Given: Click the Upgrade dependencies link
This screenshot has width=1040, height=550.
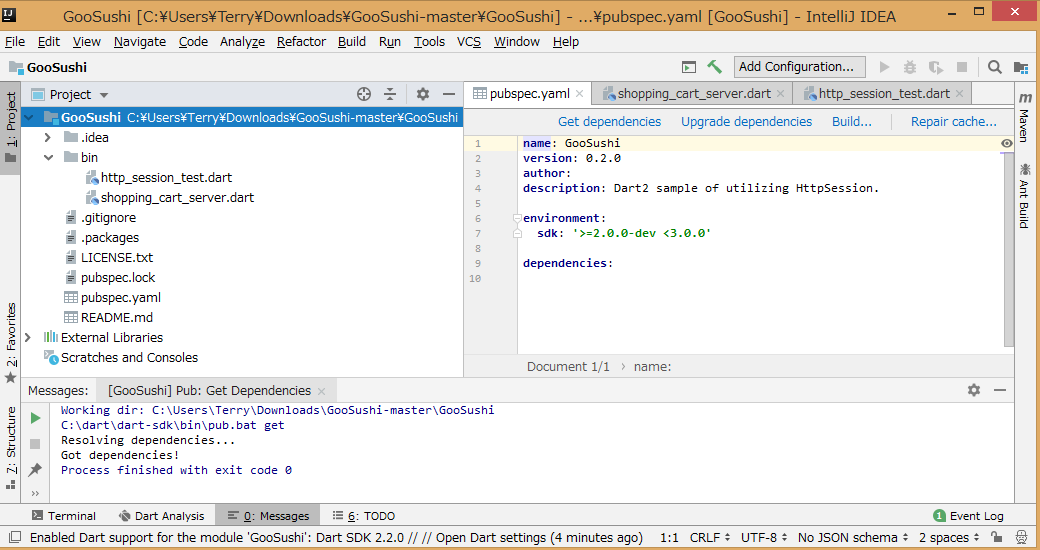Looking at the screenshot, I should (x=746, y=121).
